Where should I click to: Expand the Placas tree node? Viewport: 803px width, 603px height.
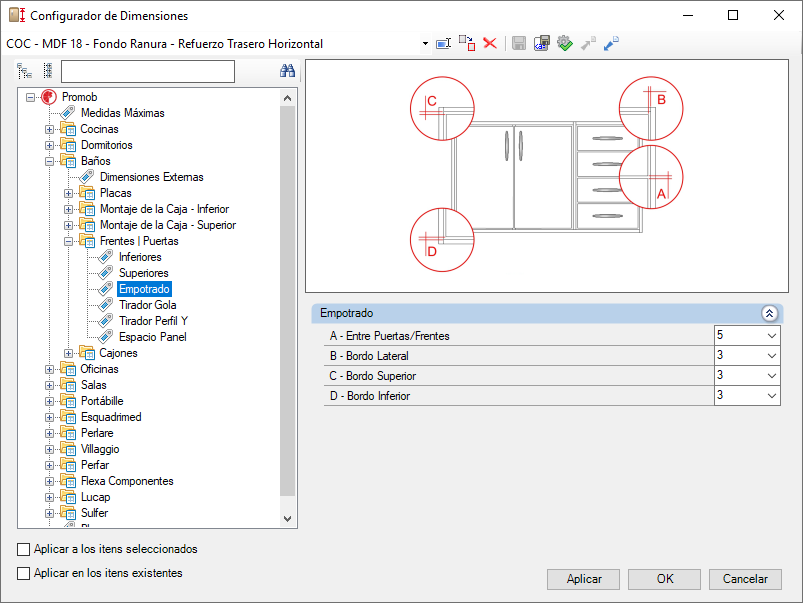click(68, 194)
